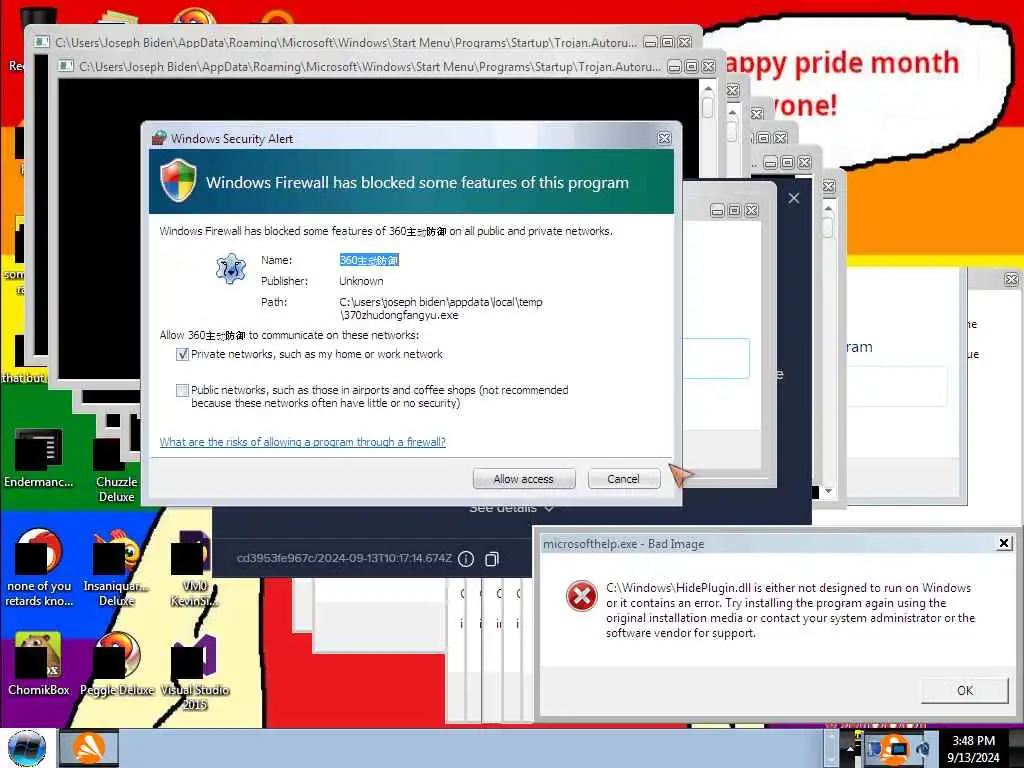The height and width of the screenshot is (768, 1024).
Task: Click the Windows Security Alert title icon
Action: click(x=159, y=138)
